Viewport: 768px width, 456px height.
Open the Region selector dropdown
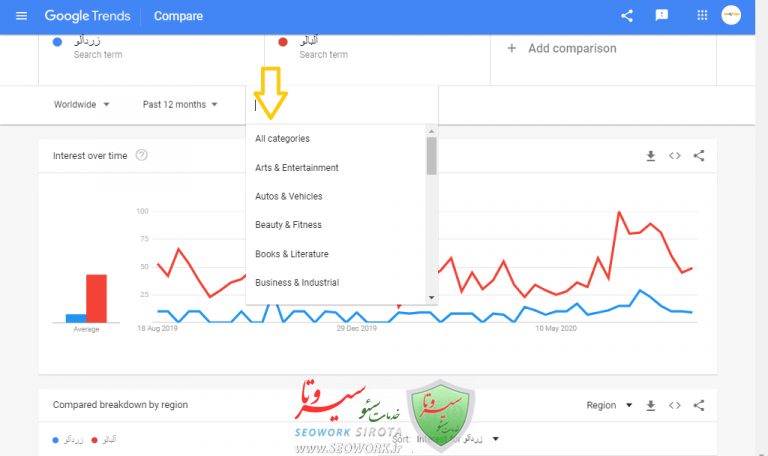[x=609, y=405]
